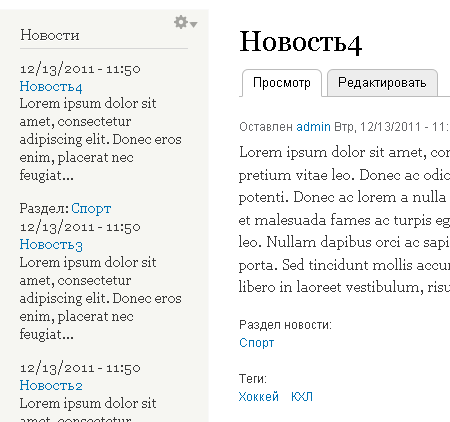Screen dimensions: 450x422
Task: Open Новость3 link in sidebar
Action: (51, 245)
